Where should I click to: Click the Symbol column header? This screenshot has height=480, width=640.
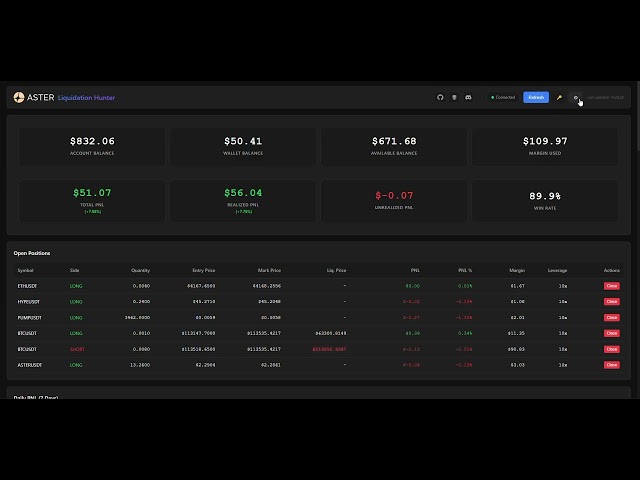click(25, 270)
